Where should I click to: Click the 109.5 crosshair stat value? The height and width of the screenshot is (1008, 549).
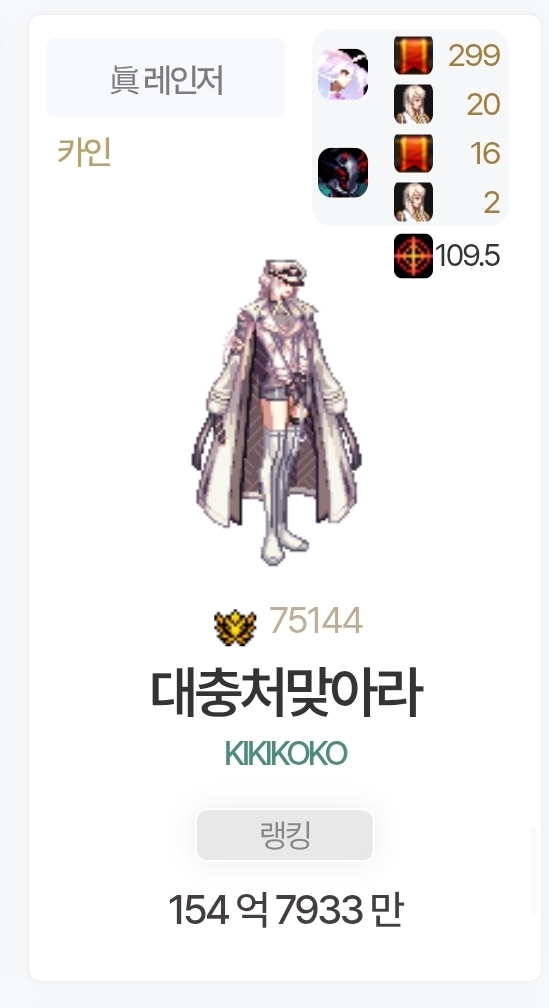point(468,256)
